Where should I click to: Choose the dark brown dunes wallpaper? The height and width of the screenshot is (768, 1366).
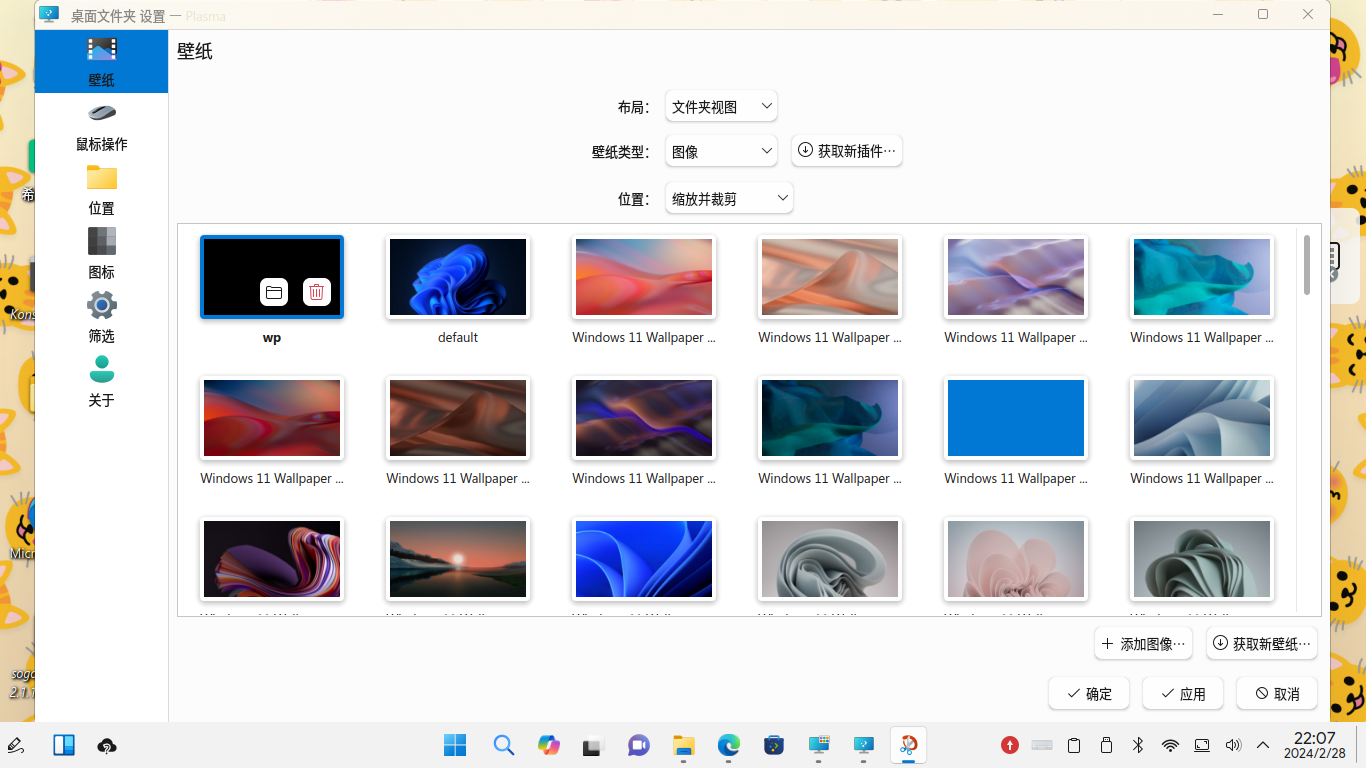point(458,418)
